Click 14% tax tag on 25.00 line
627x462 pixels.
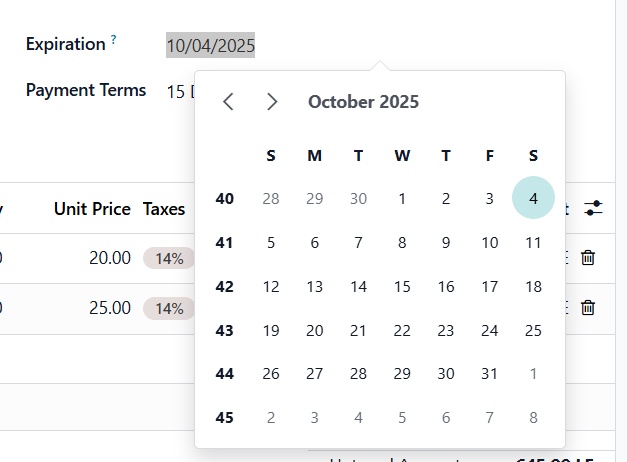point(169,308)
